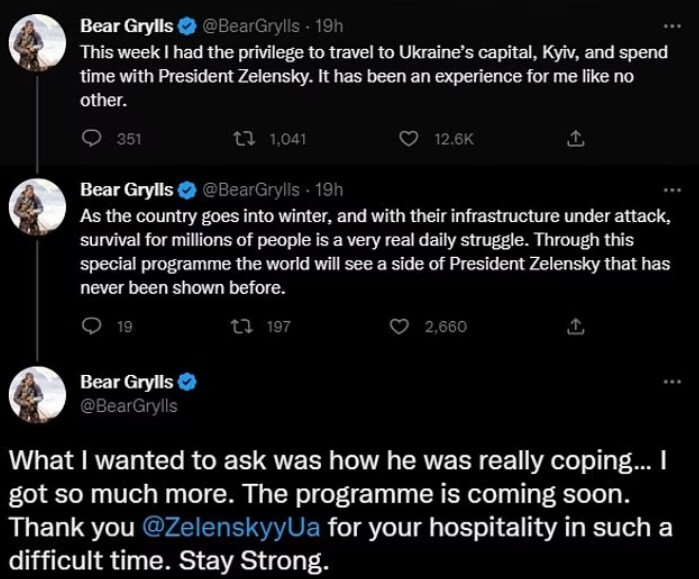Open Bear Grylls profile from first tweet name
This screenshot has width=699, height=579.
(x=127, y=26)
